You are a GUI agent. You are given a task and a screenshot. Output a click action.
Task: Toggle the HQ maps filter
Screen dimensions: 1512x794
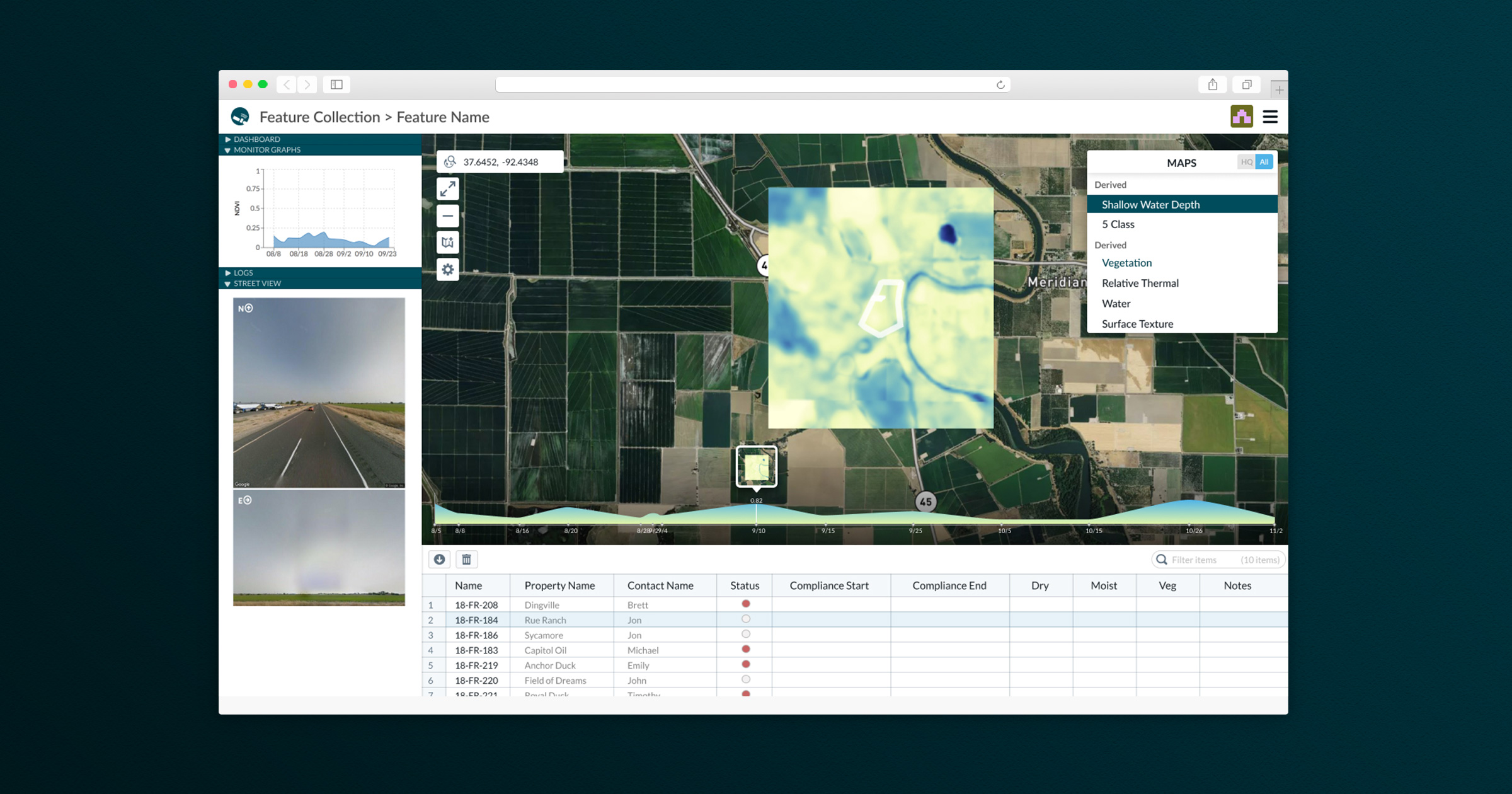click(1246, 162)
